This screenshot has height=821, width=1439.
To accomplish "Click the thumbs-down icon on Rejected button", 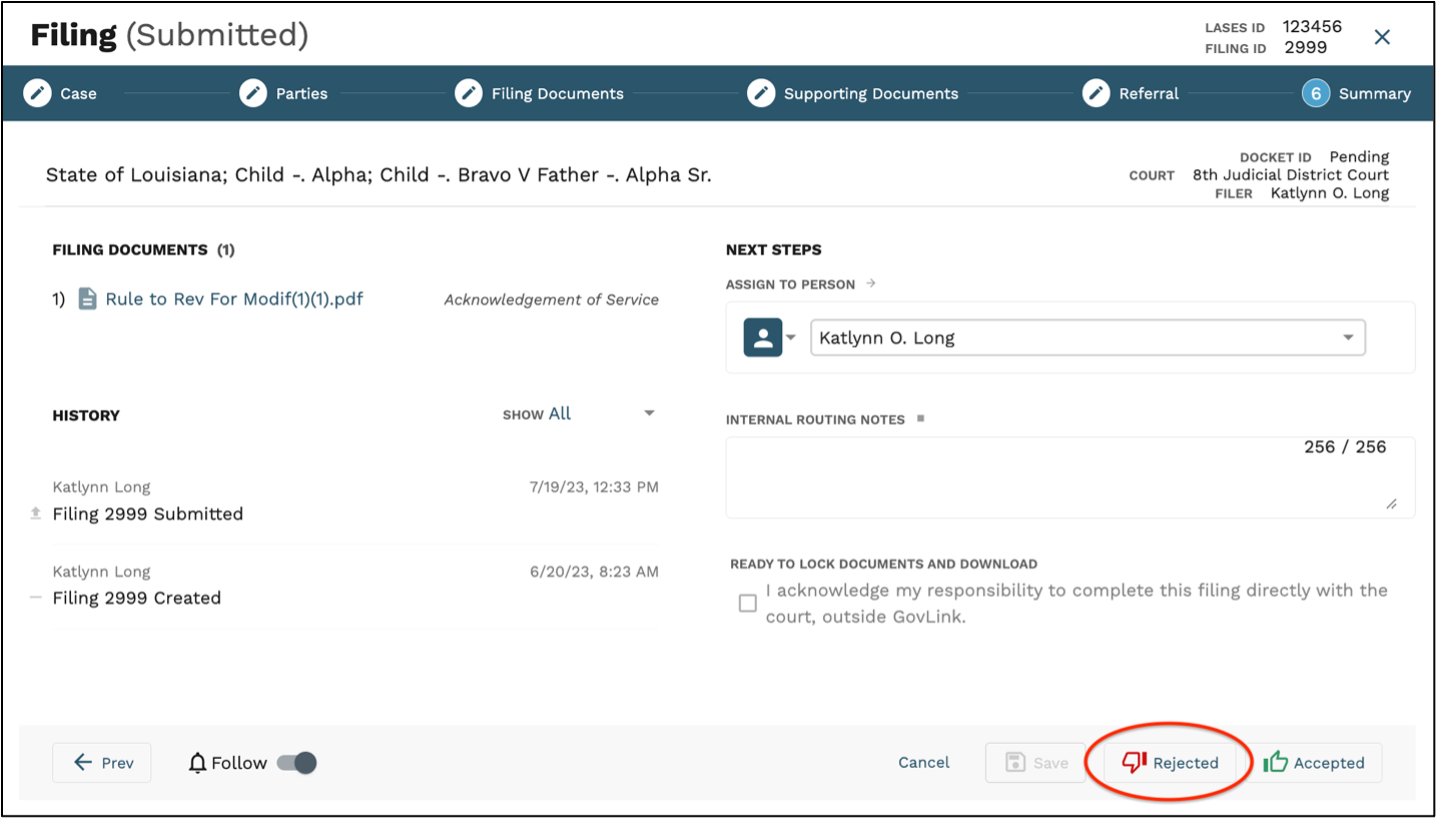I will pos(1136,761).
